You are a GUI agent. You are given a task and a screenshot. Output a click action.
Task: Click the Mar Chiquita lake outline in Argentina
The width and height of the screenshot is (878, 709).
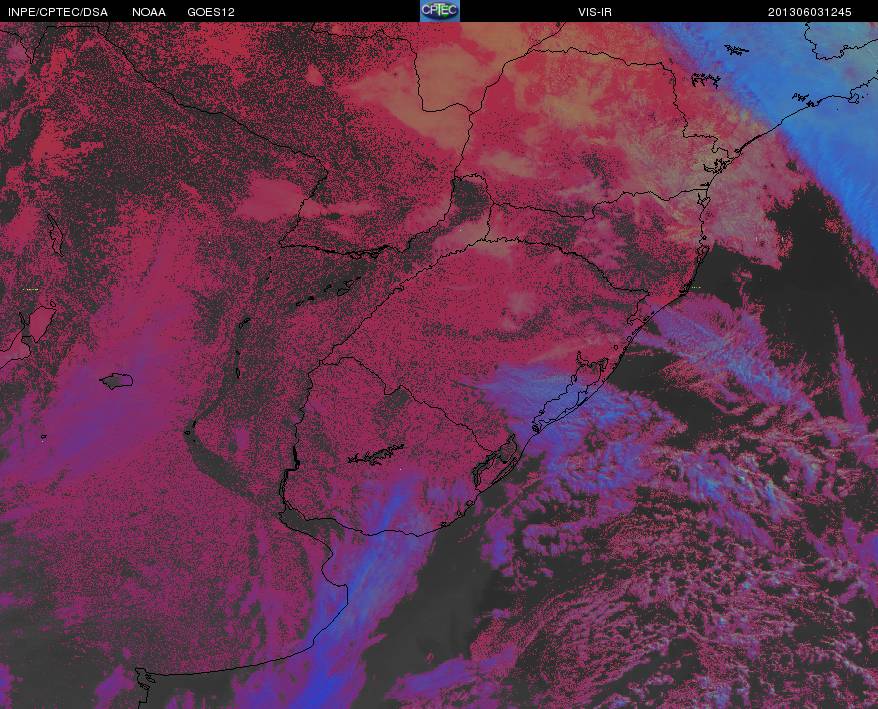117,380
